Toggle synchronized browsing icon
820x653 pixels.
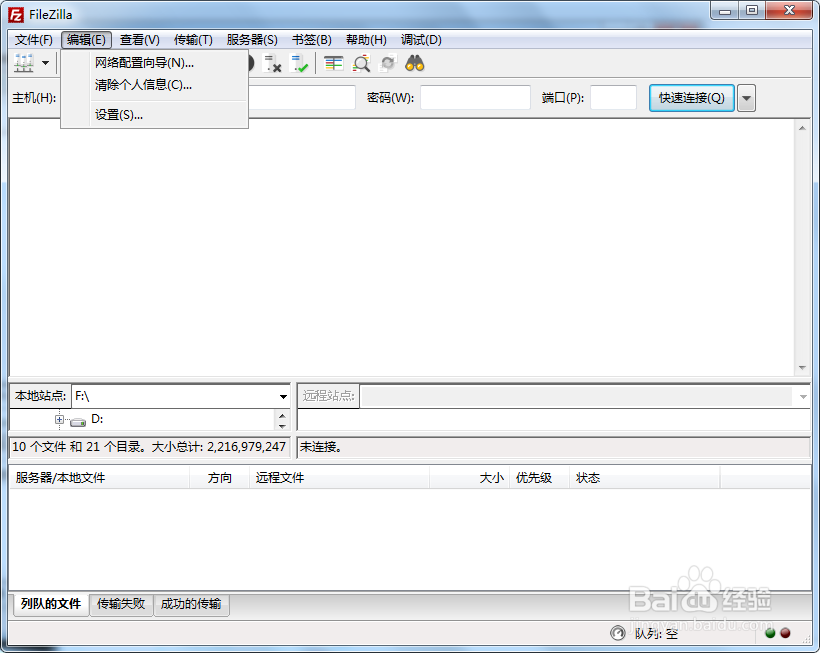(388, 63)
